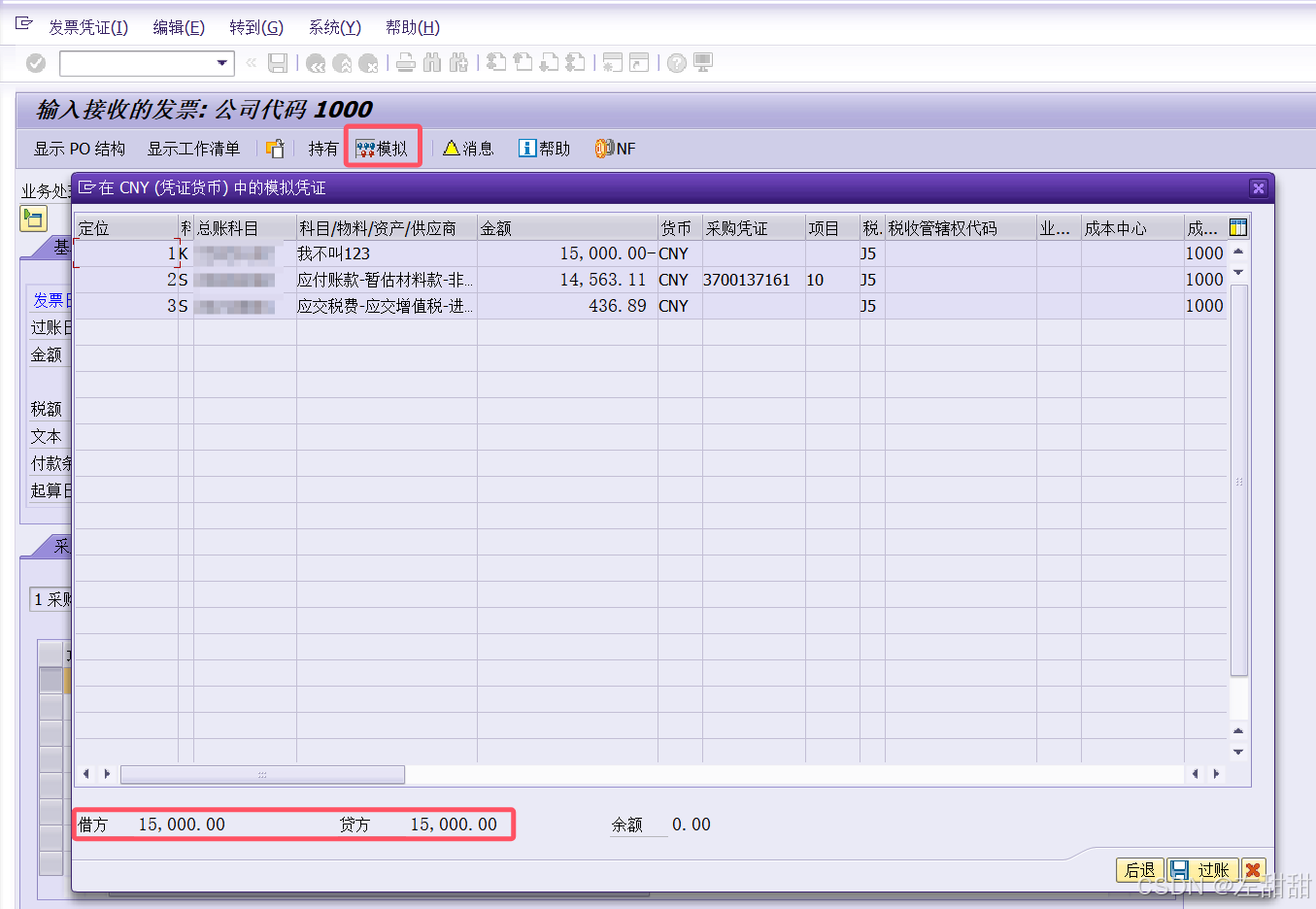Click the yellow folder icon behind the dialog

pos(34,219)
